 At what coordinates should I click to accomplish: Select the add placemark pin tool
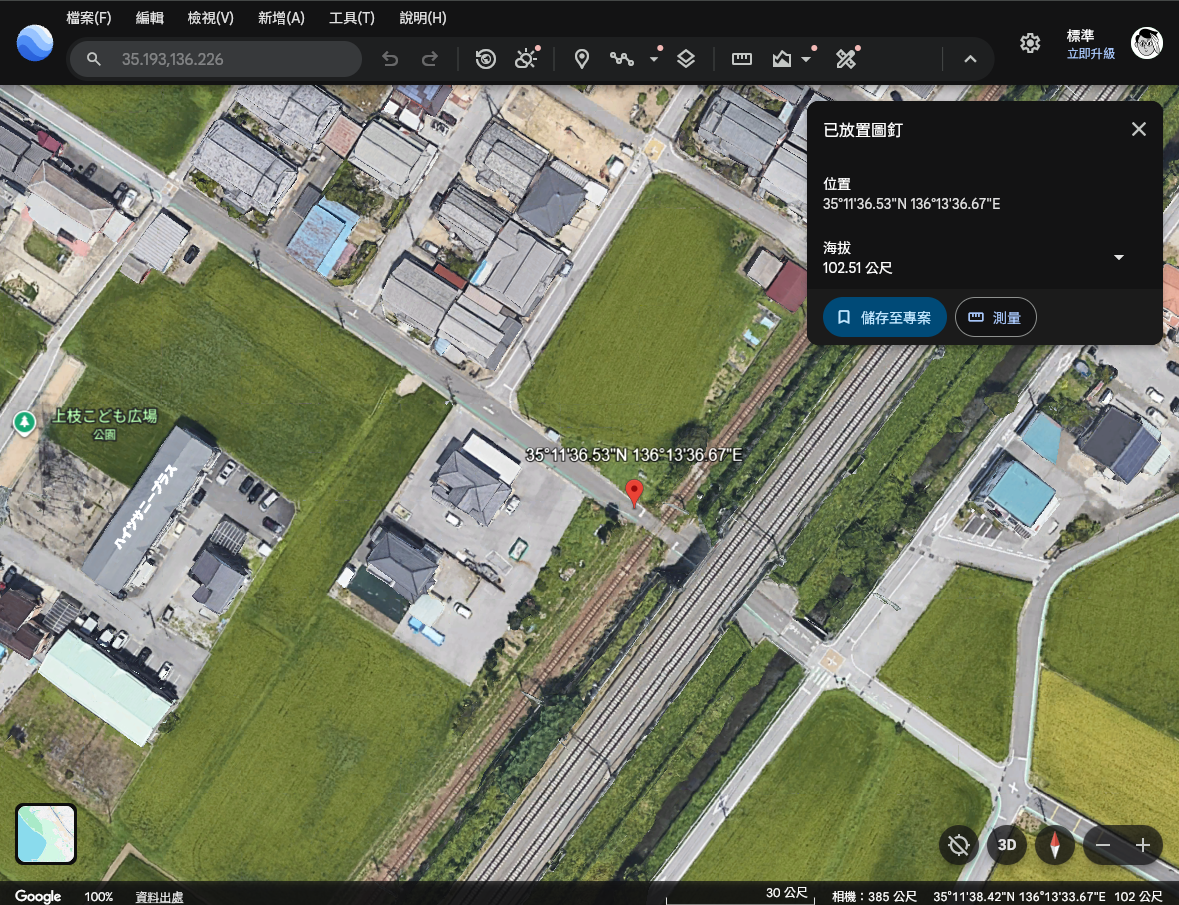(581, 59)
